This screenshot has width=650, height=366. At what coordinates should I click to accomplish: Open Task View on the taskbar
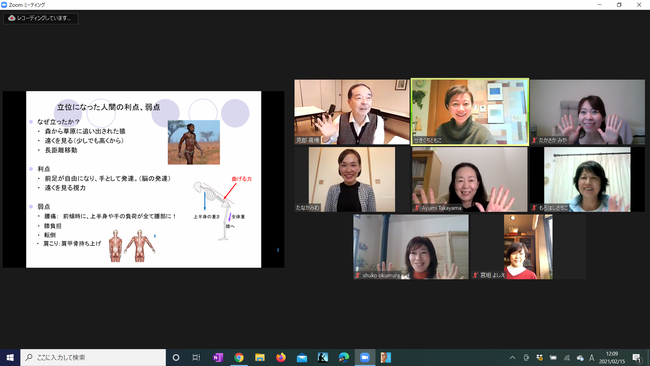coord(196,357)
